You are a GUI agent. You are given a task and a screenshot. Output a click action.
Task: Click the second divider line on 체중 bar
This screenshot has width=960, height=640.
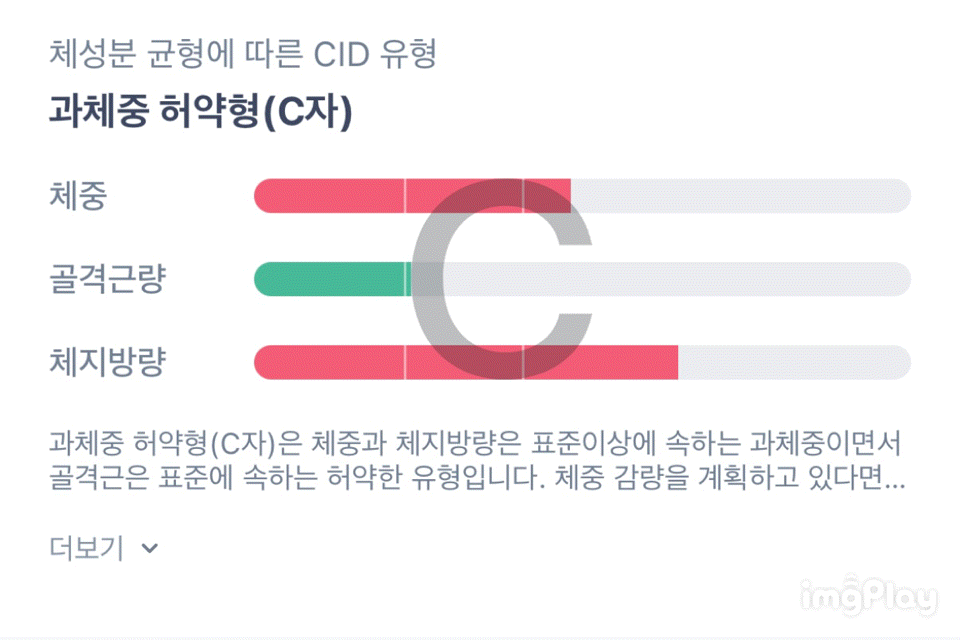pos(523,196)
